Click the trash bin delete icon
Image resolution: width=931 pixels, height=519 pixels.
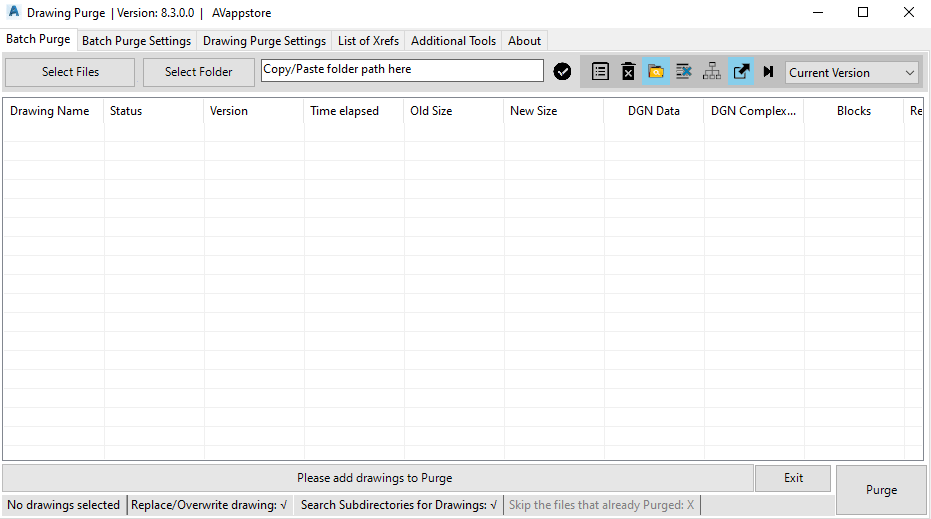click(628, 72)
